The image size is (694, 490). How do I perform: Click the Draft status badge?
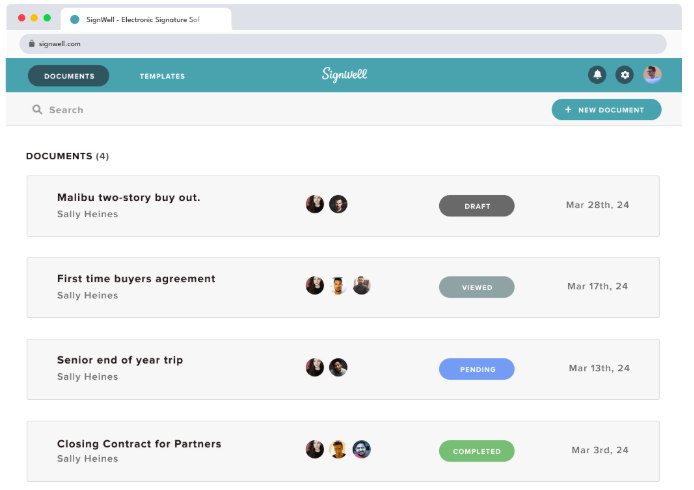pyautogui.click(x=477, y=206)
